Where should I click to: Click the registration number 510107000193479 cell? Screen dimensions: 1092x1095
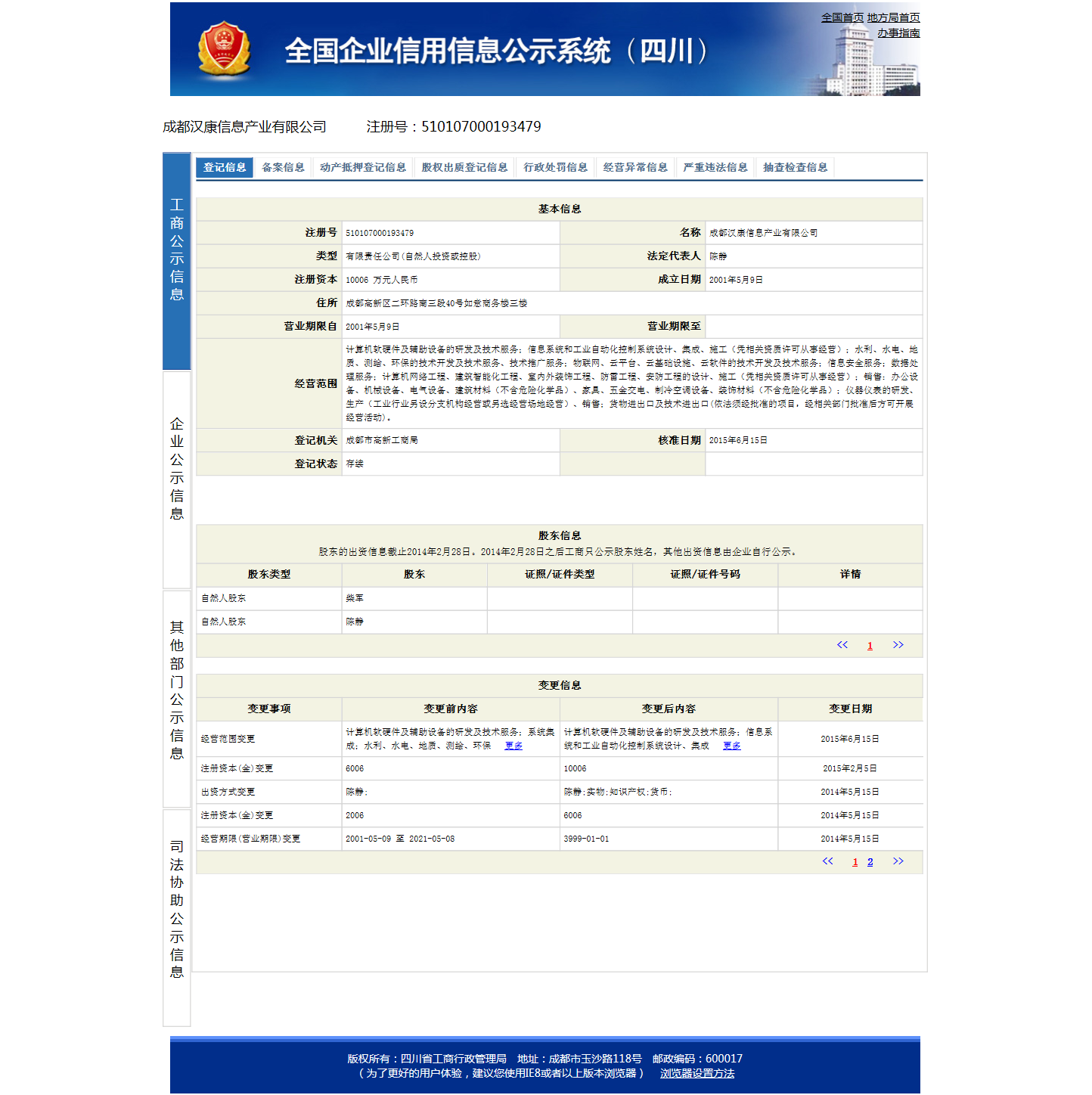click(451, 233)
